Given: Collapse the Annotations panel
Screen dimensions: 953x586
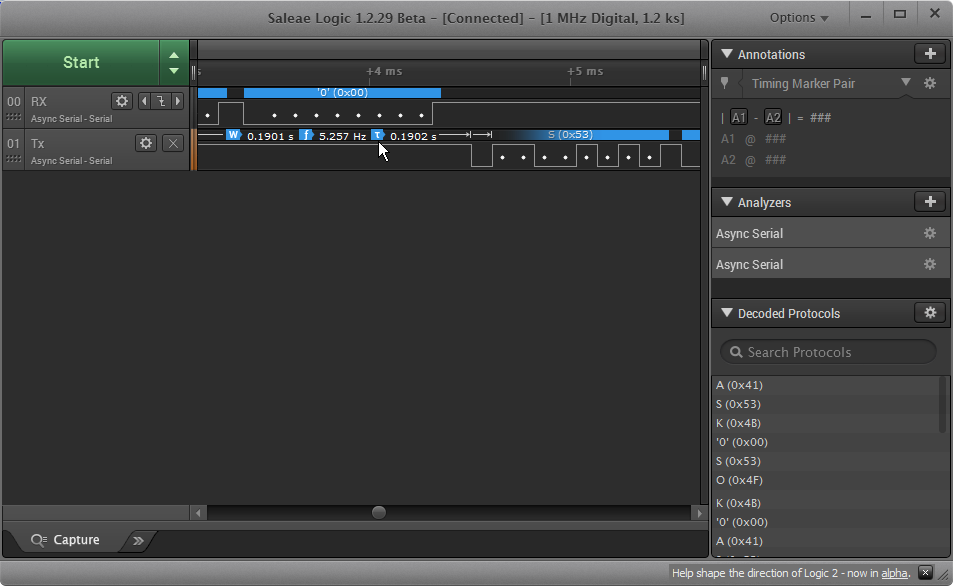Looking at the screenshot, I should point(726,53).
